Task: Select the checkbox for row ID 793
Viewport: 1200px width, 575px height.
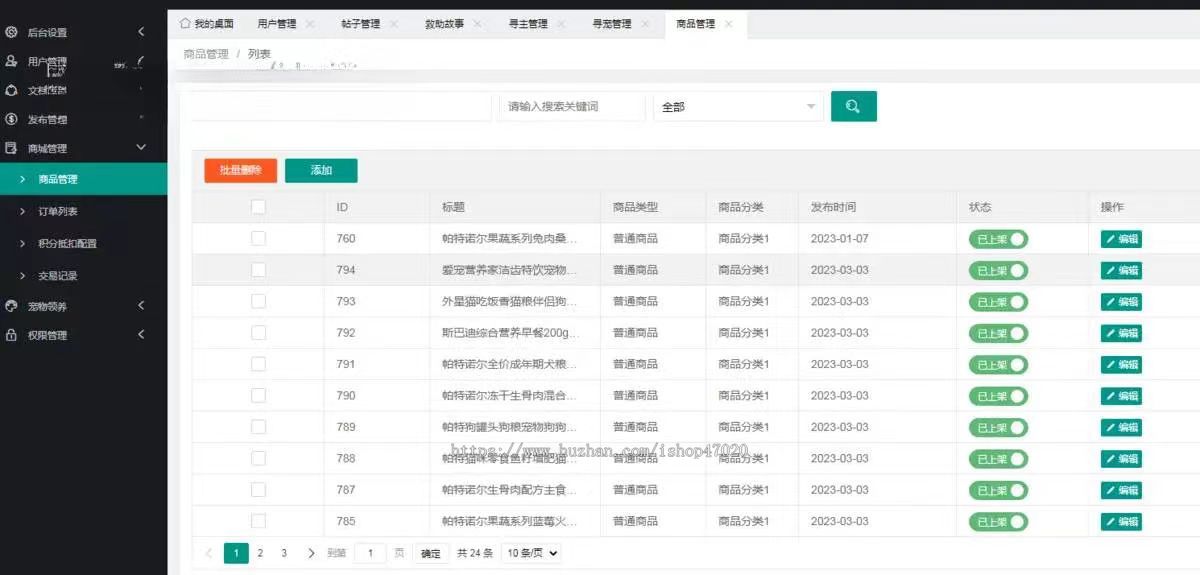Action: pyautogui.click(x=258, y=301)
